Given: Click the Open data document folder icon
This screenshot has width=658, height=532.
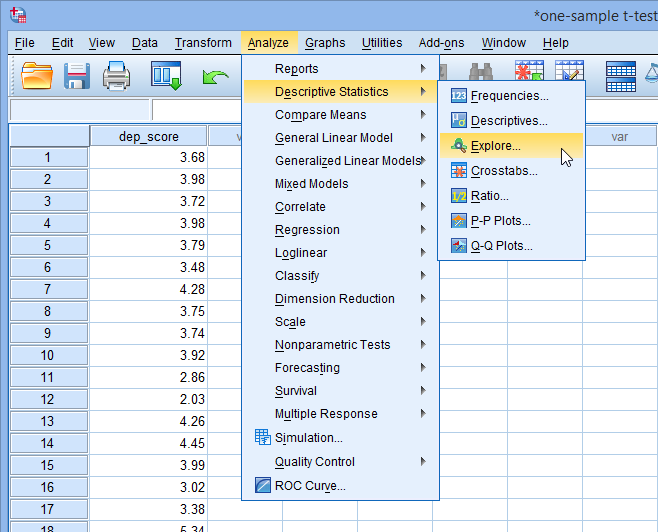Looking at the screenshot, I should pyautogui.click(x=37, y=76).
